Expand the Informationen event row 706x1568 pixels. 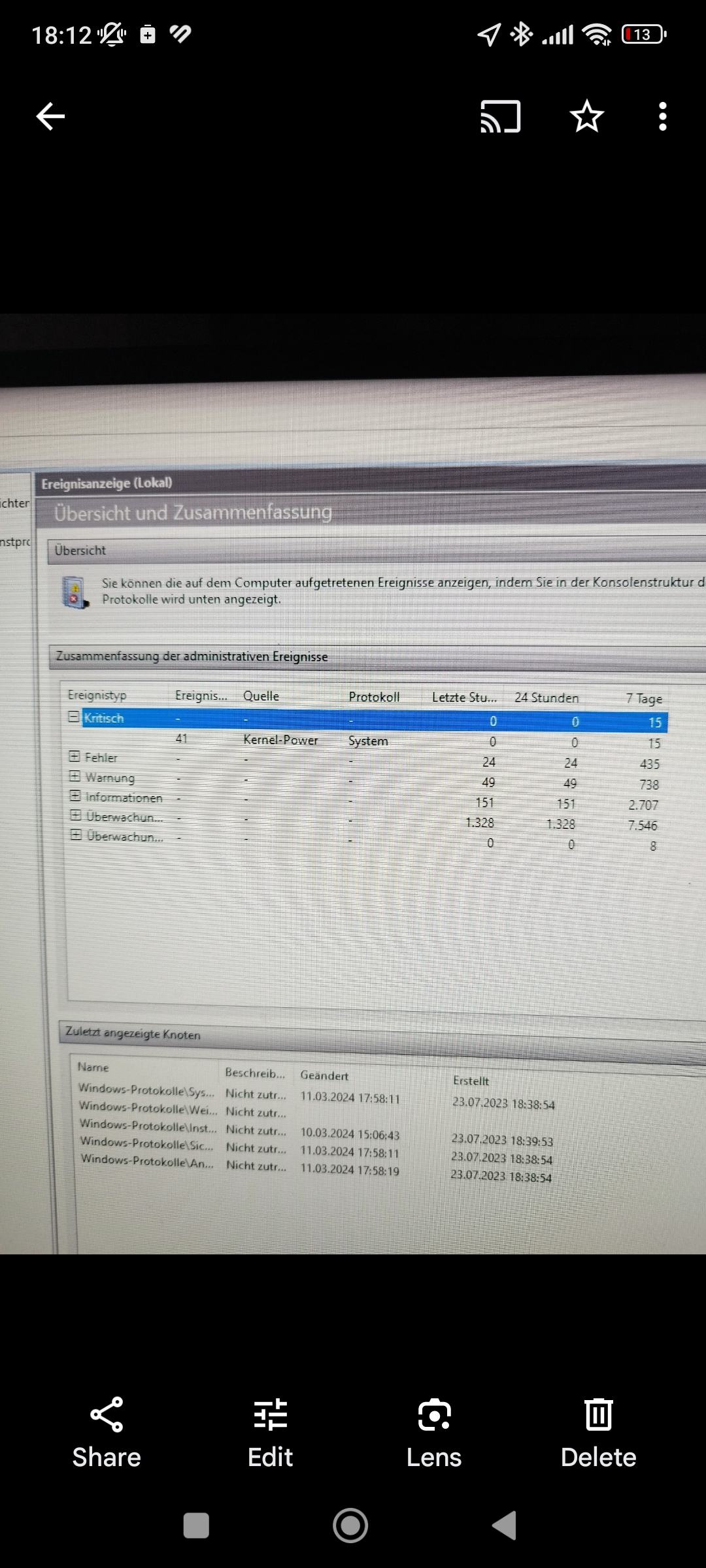[x=76, y=796]
